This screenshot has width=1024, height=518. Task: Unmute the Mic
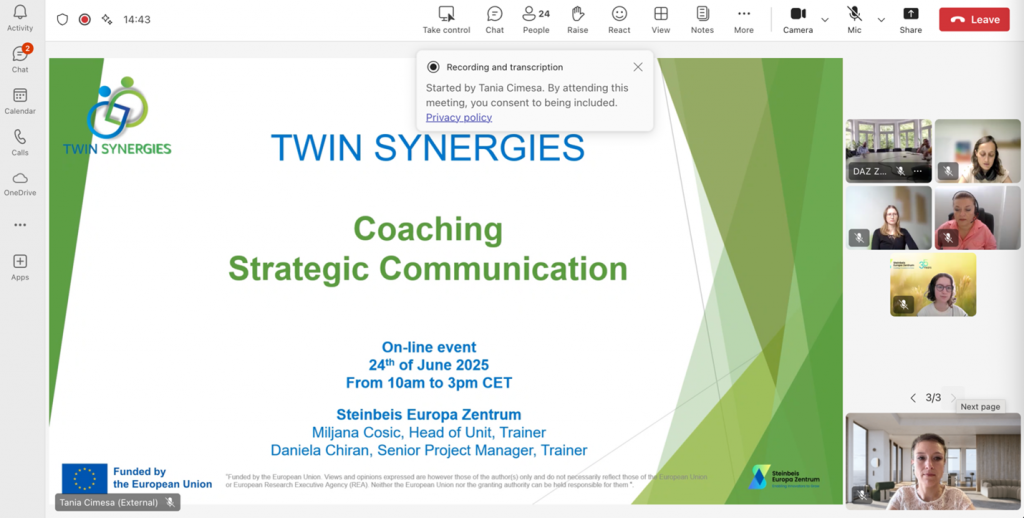pos(854,20)
